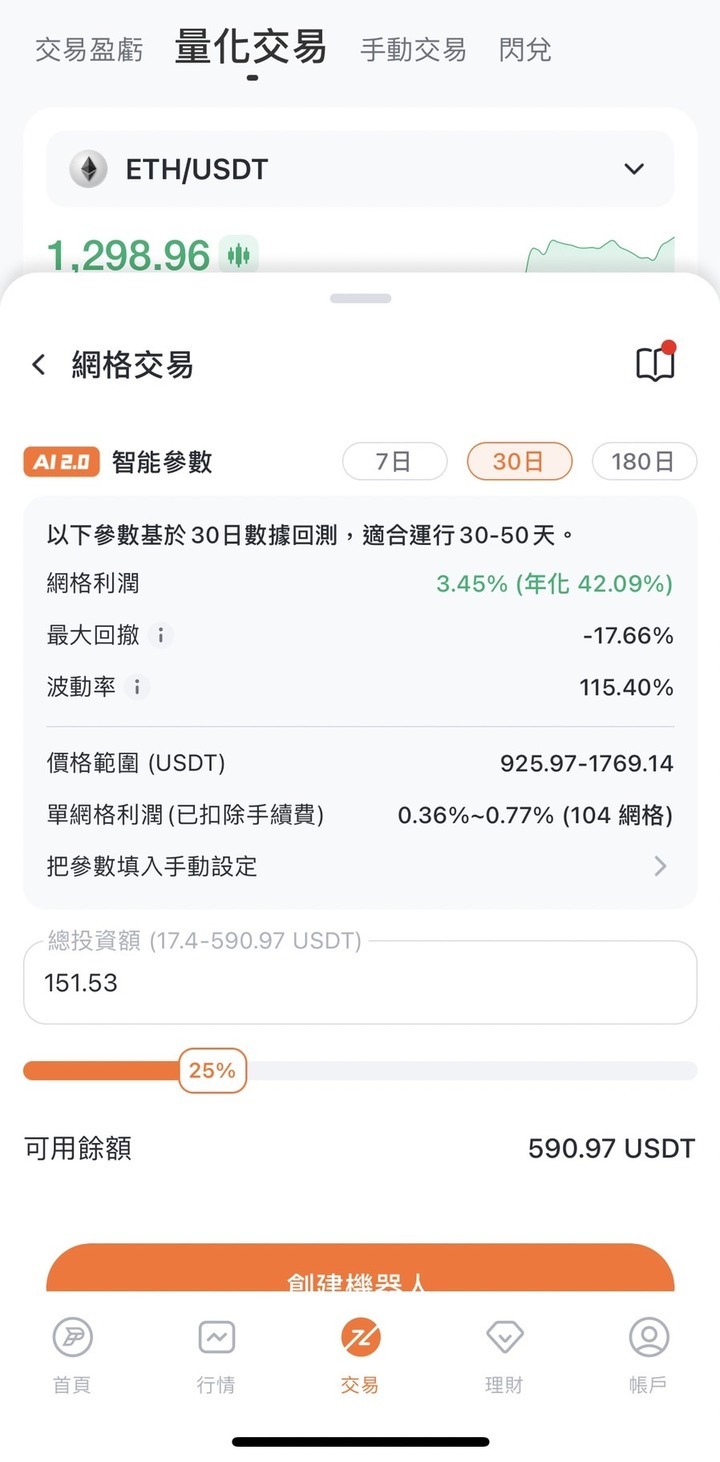The height and width of the screenshot is (1462, 720).
Task: Select the 180日 backtest period
Action: 643,461
